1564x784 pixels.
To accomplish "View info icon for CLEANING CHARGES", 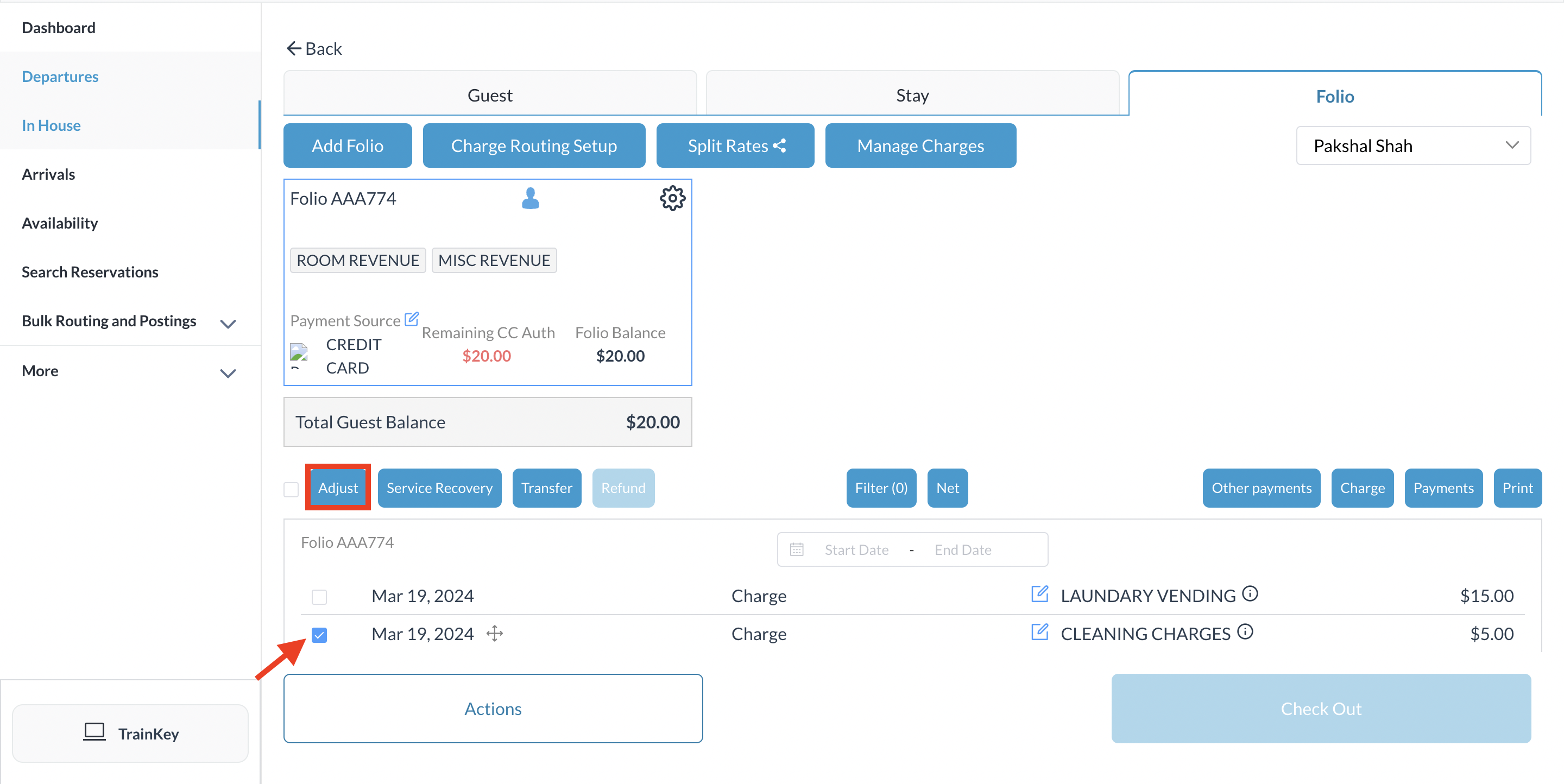I will coord(1245,633).
